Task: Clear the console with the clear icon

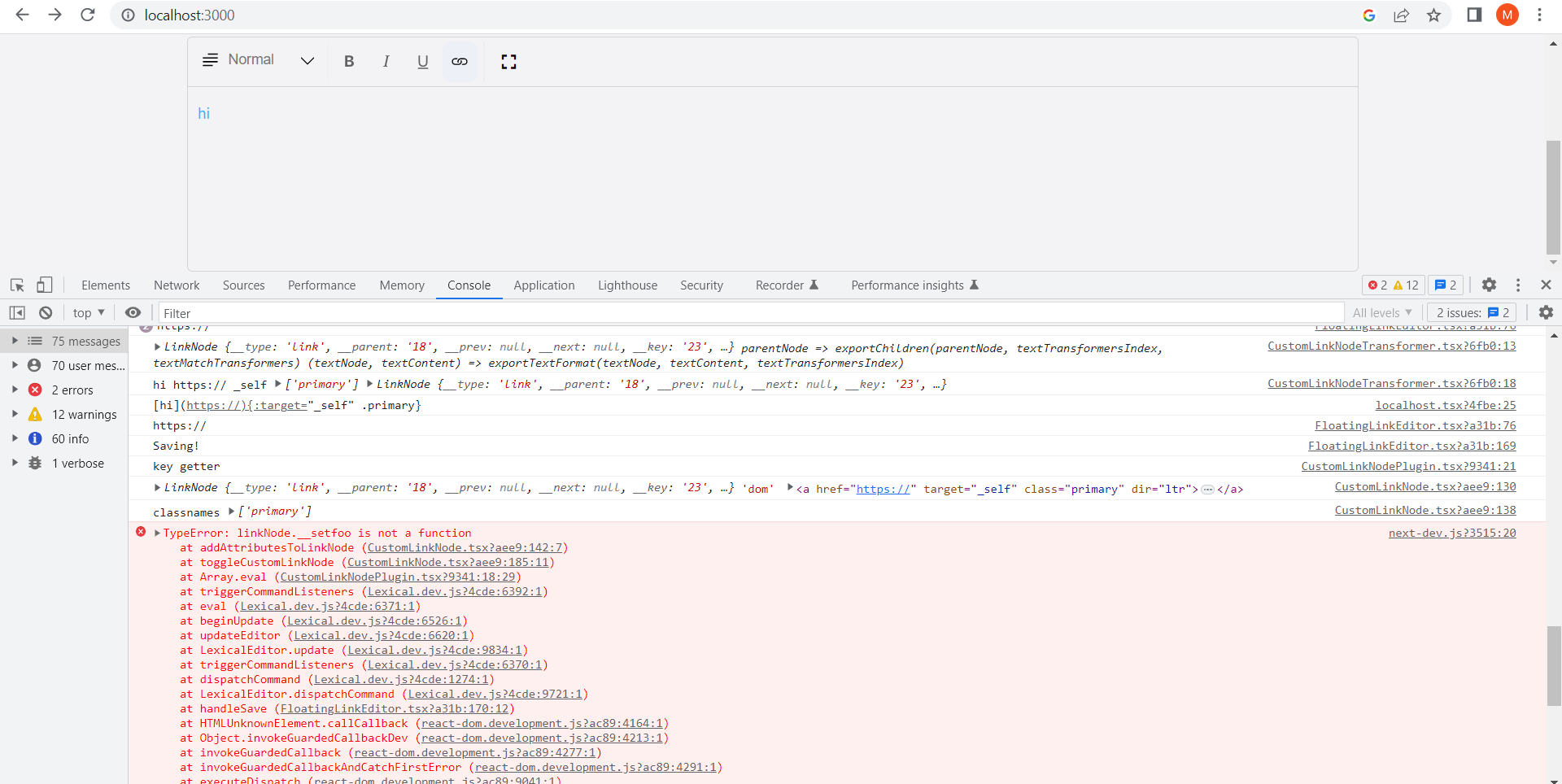Action: [x=46, y=312]
